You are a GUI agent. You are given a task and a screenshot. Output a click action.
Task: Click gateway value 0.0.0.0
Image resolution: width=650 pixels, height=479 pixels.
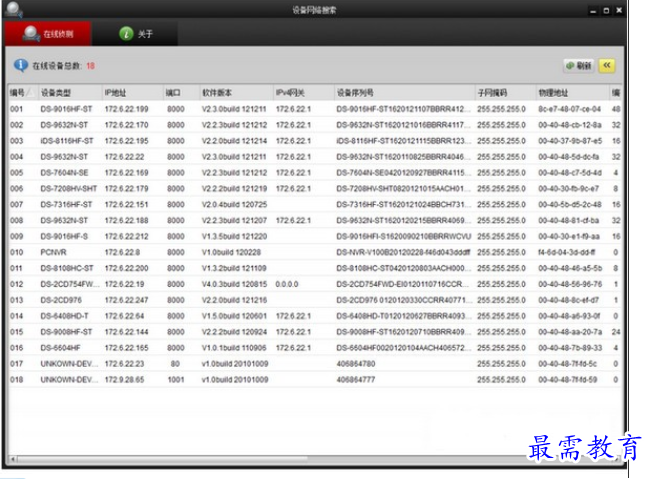coord(287,284)
